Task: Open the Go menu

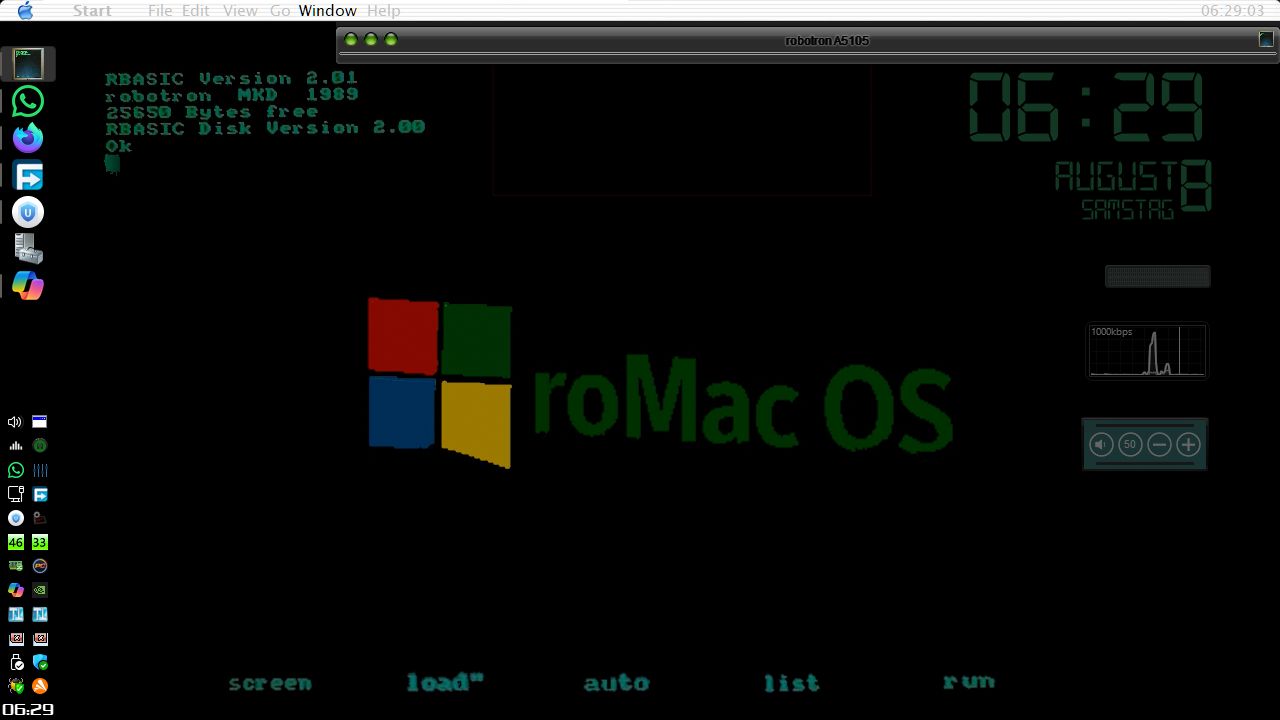Action: [280, 11]
